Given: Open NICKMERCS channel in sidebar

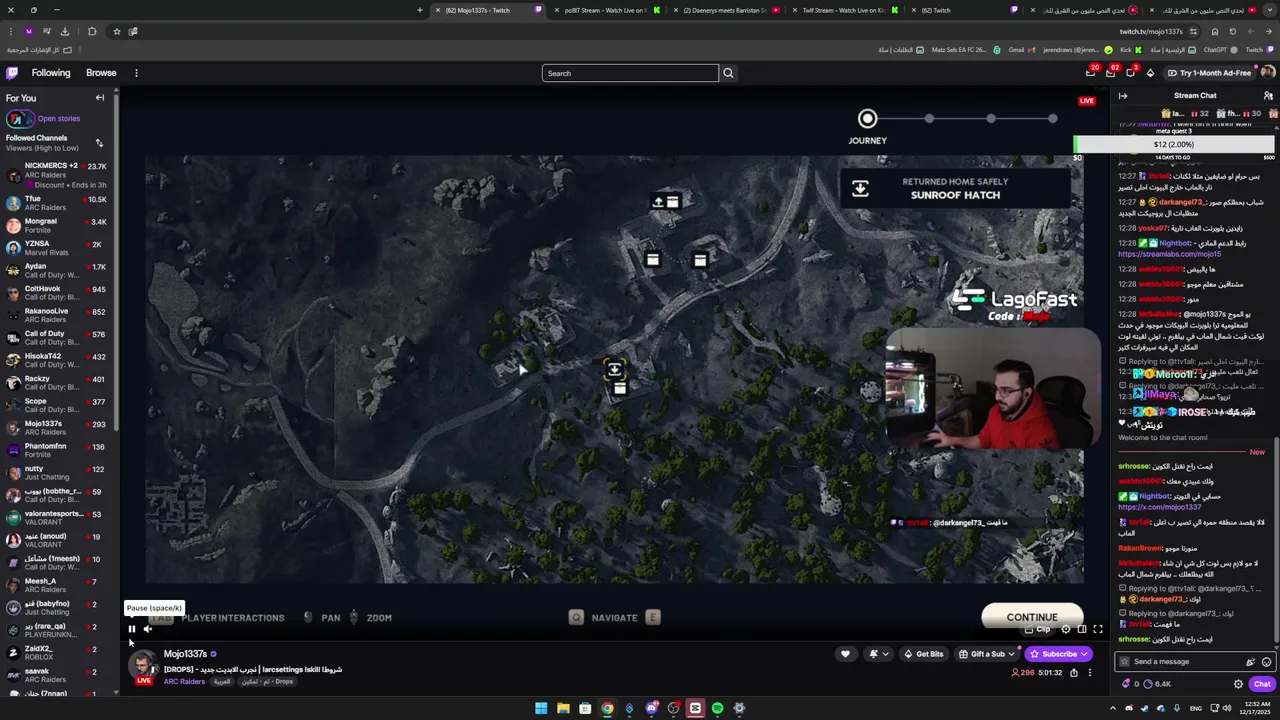Looking at the screenshot, I should [x=58, y=175].
